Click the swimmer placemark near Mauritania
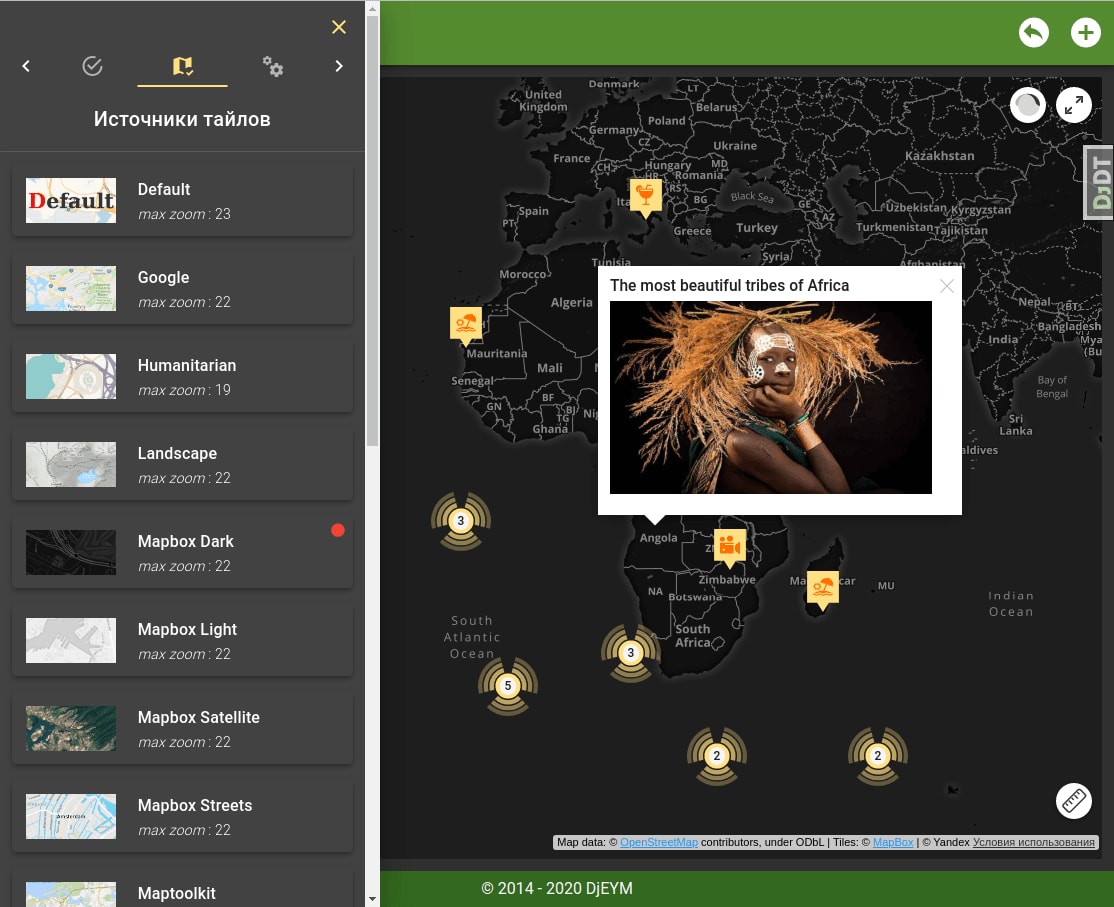Screen dimensions: 1114x907 coord(466,322)
